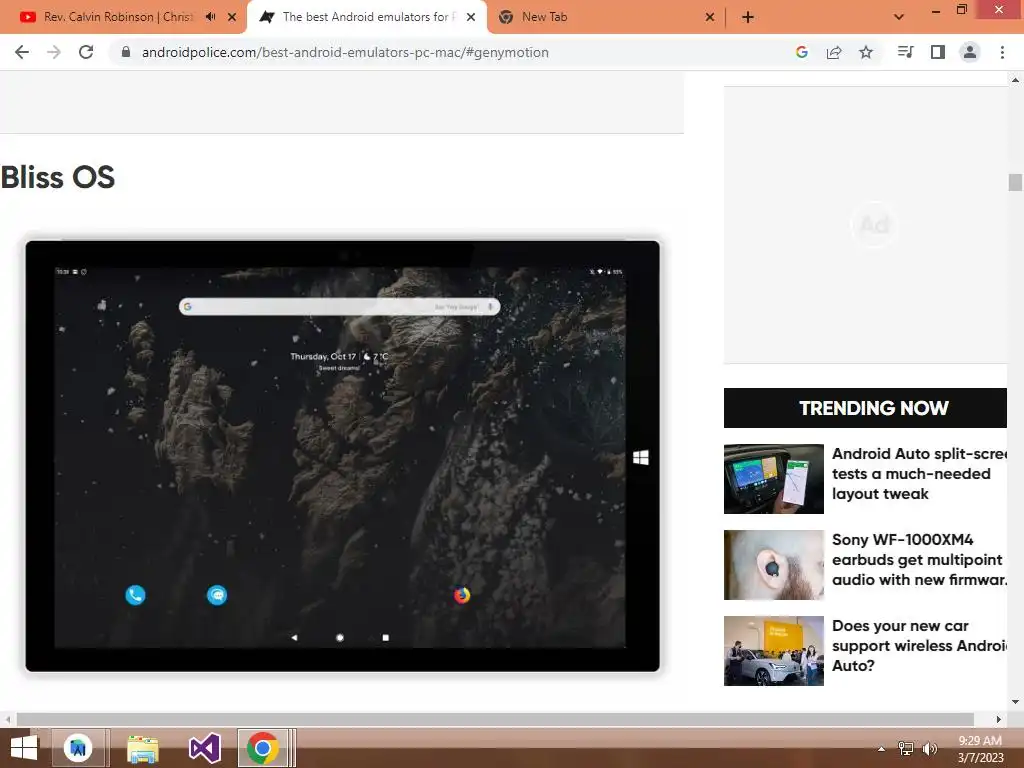Viewport: 1024px width, 768px height.
Task: Open the tab search dropdown chevron
Action: click(x=899, y=17)
